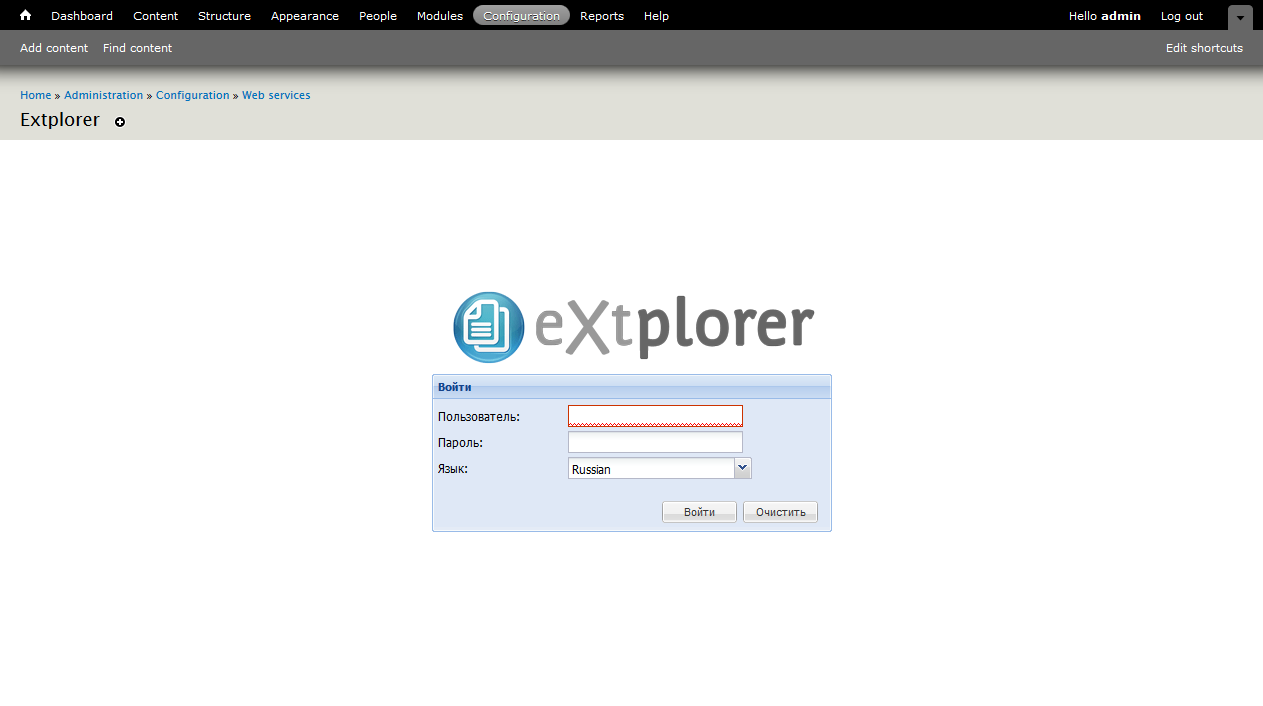The height and width of the screenshot is (706, 1263).
Task: Open the Reports menu
Action: [x=601, y=15]
